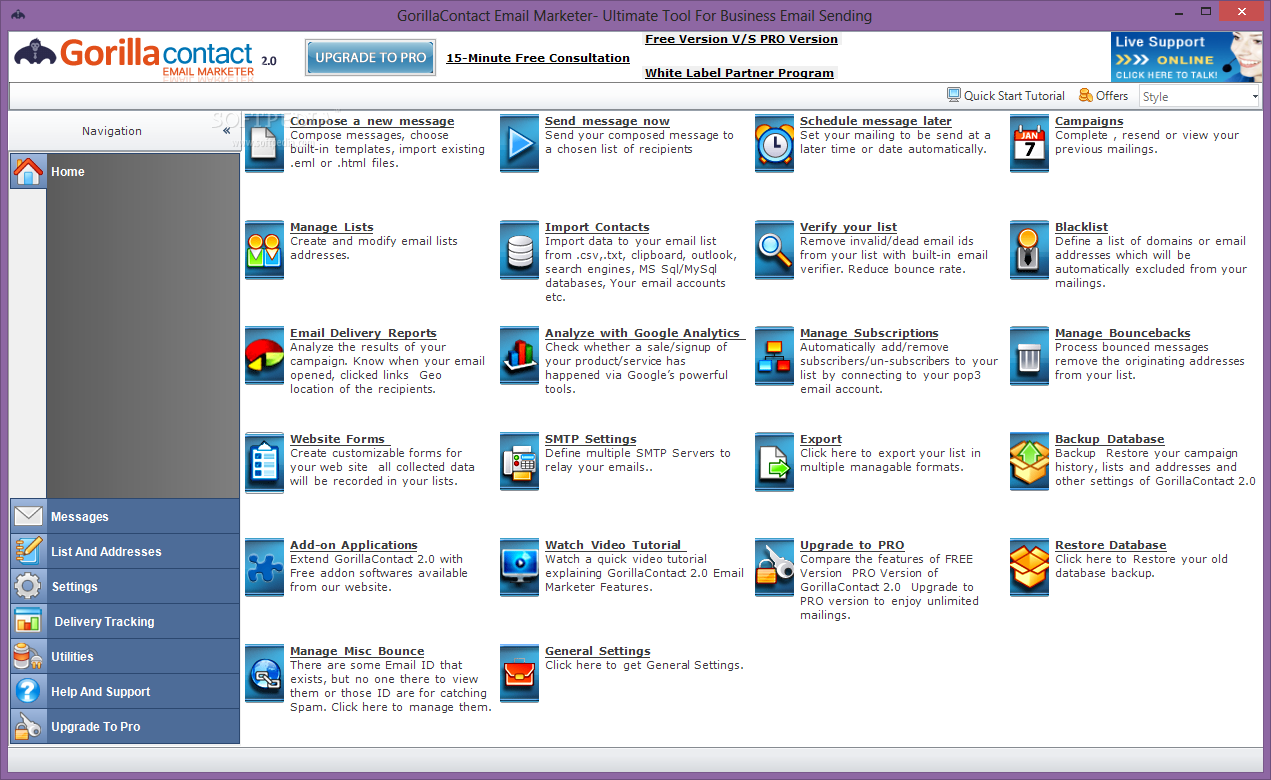Open the Restore Database link
The height and width of the screenshot is (780, 1271).
point(1111,545)
